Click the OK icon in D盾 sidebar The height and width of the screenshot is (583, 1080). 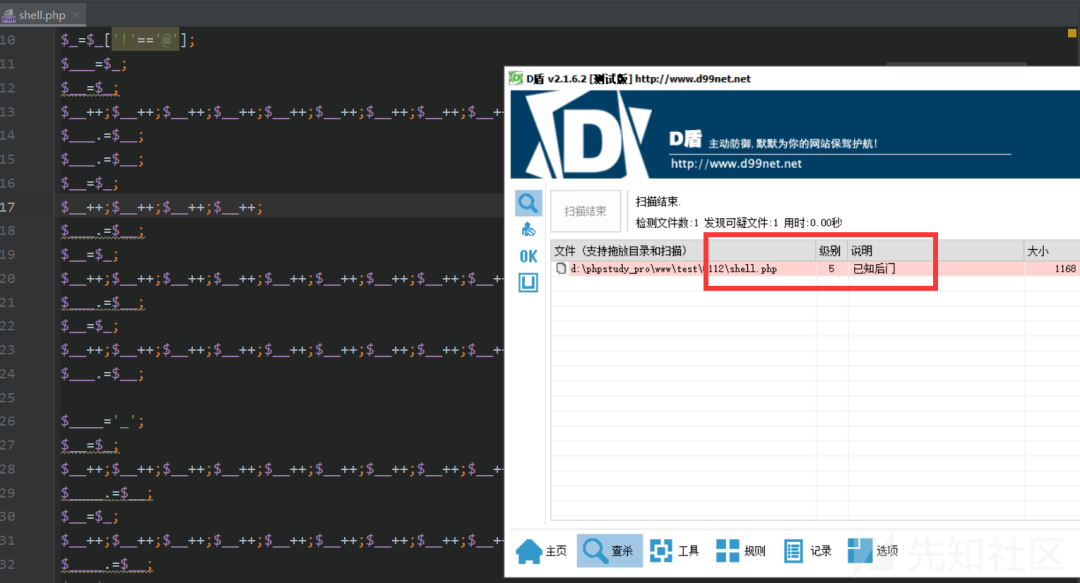point(528,256)
